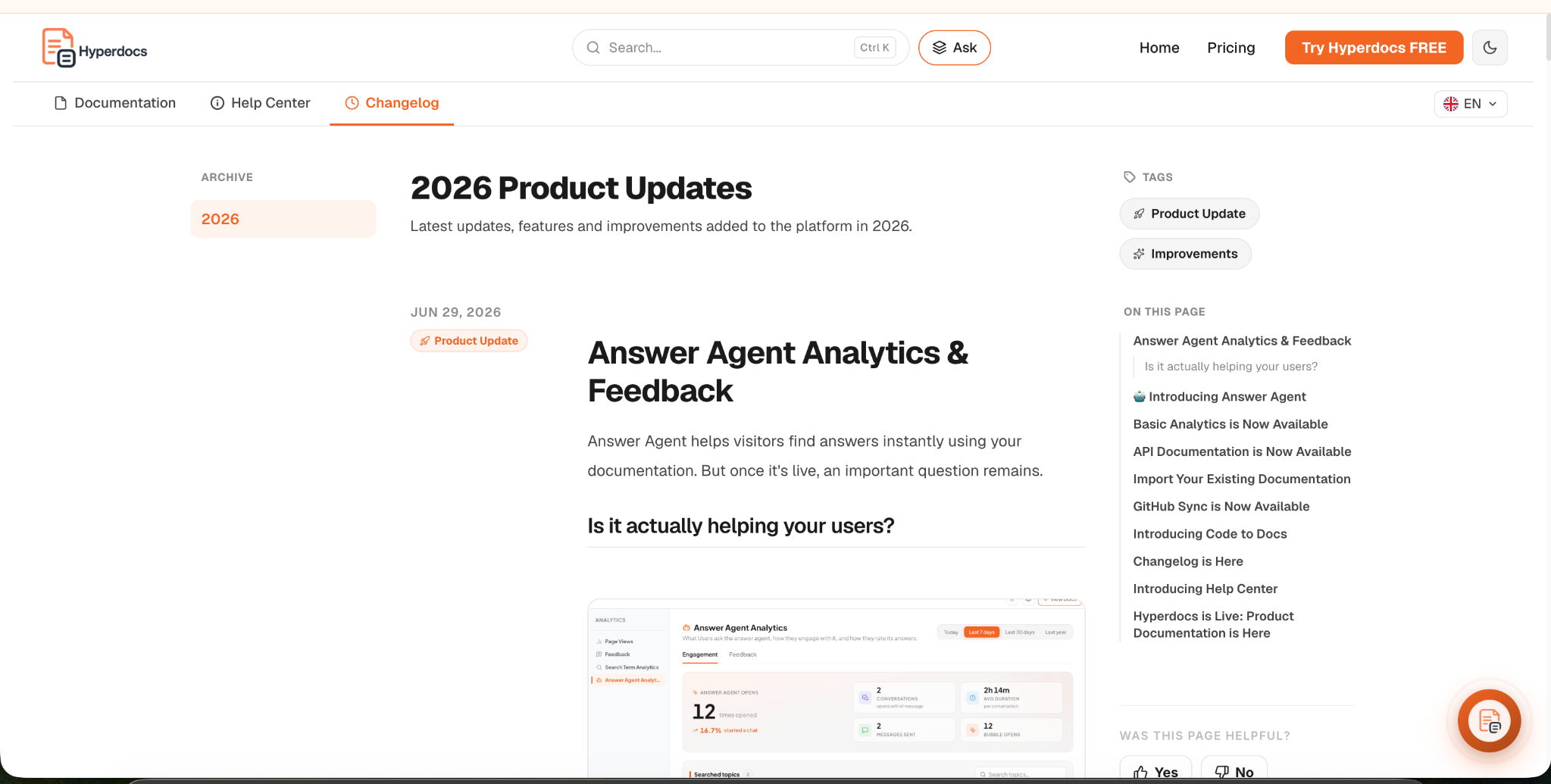The image size is (1551, 784).
Task: Click the search magnifier icon
Action: tap(593, 48)
